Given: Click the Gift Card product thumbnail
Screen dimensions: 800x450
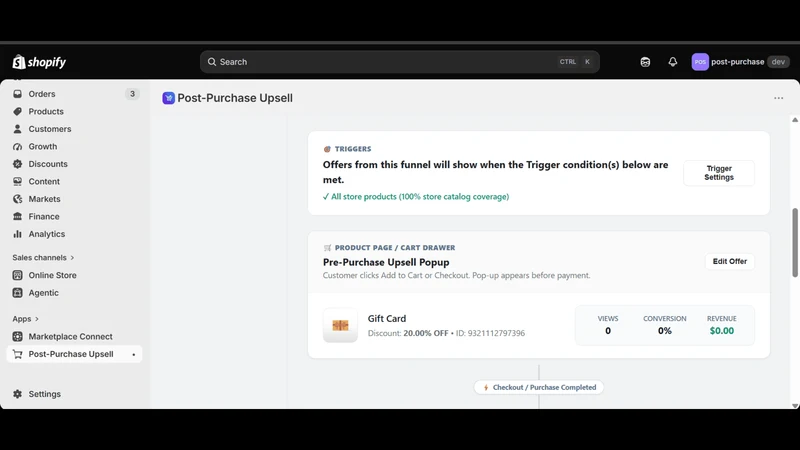Looking at the screenshot, I should click(340, 326).
